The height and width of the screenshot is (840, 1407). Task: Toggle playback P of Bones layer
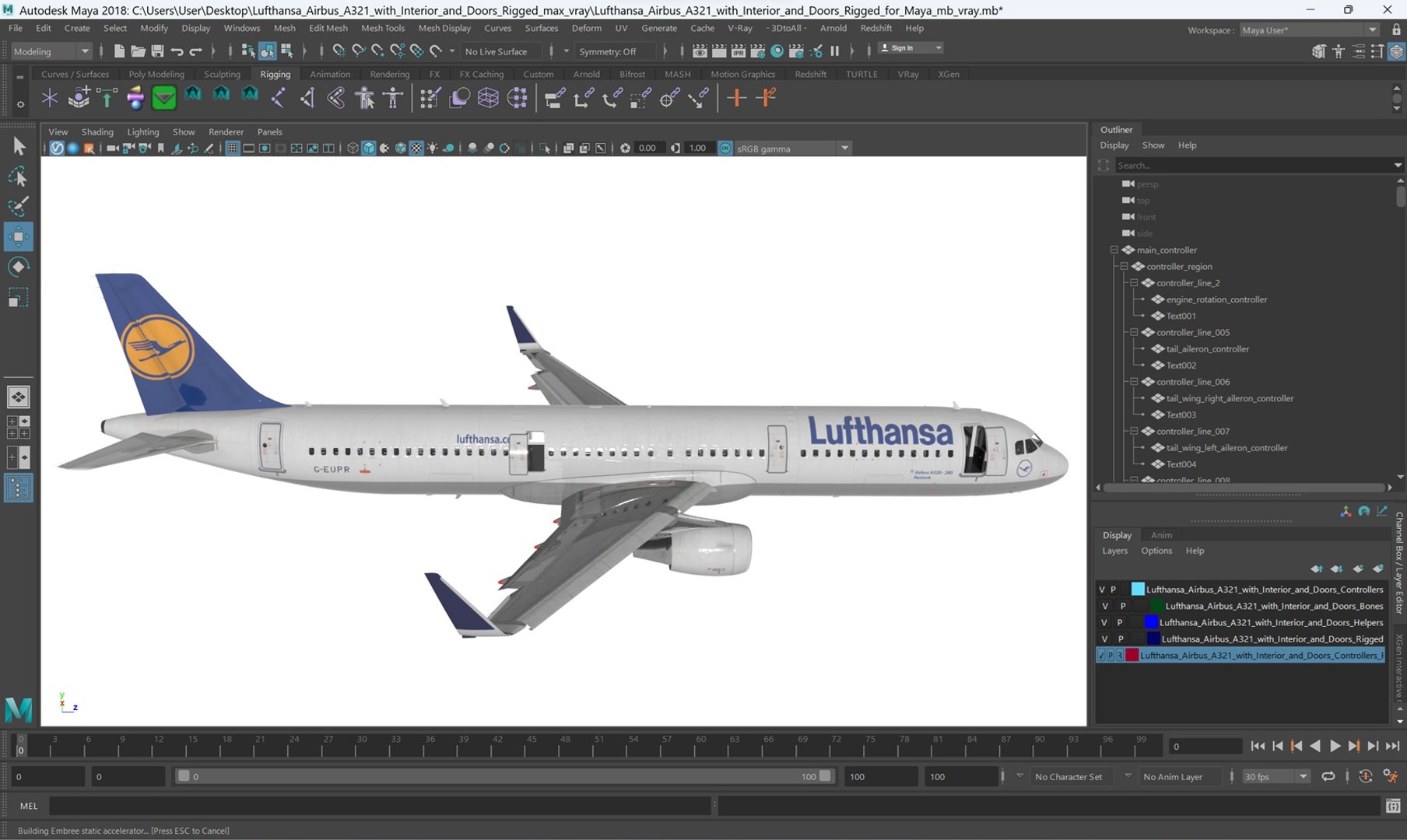coord(1122,606)
